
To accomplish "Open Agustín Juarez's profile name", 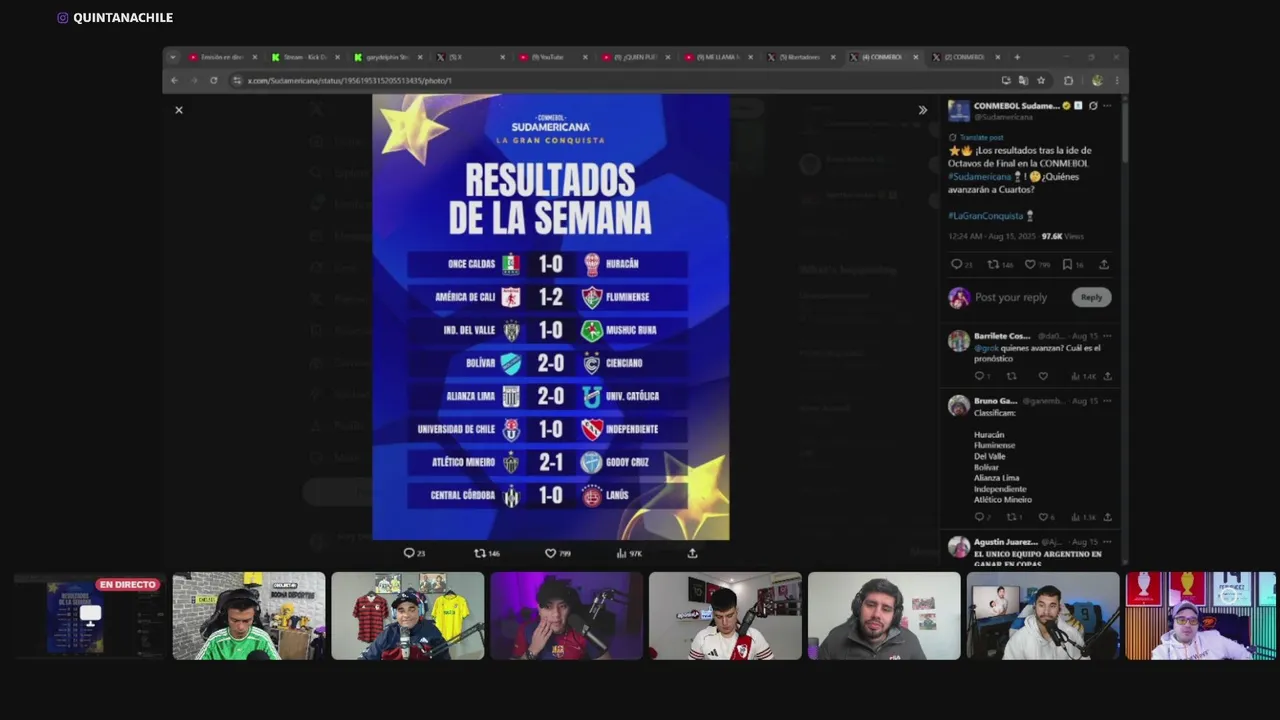I will tap(1006, 542).
